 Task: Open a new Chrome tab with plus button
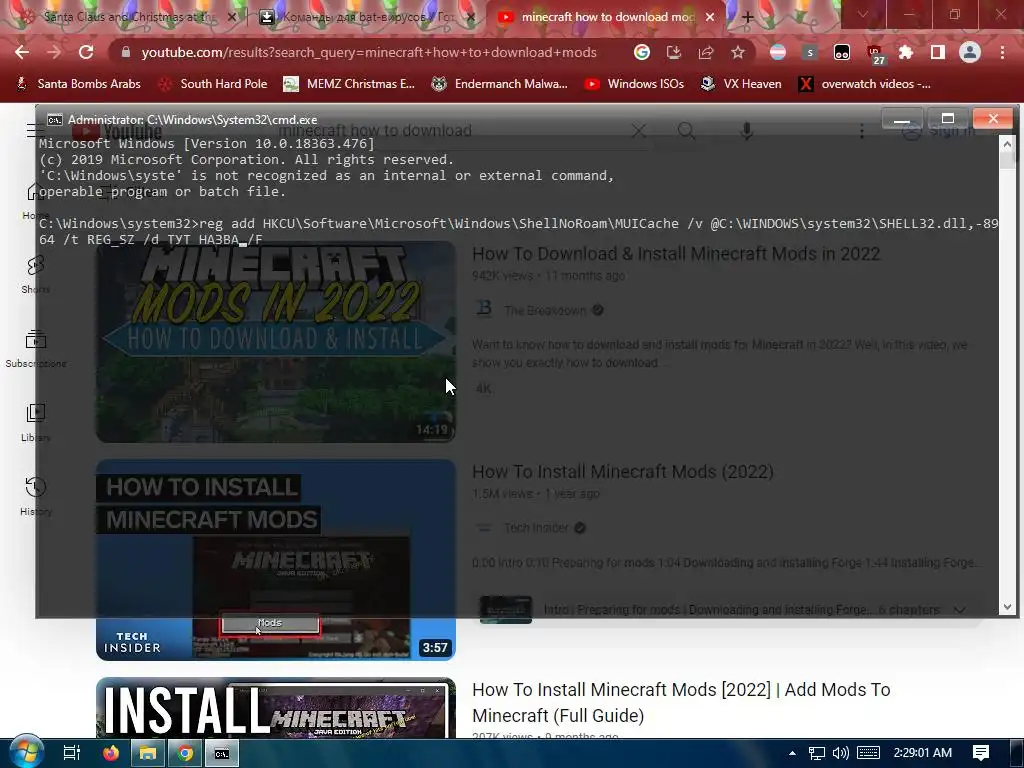click(748, 18)
